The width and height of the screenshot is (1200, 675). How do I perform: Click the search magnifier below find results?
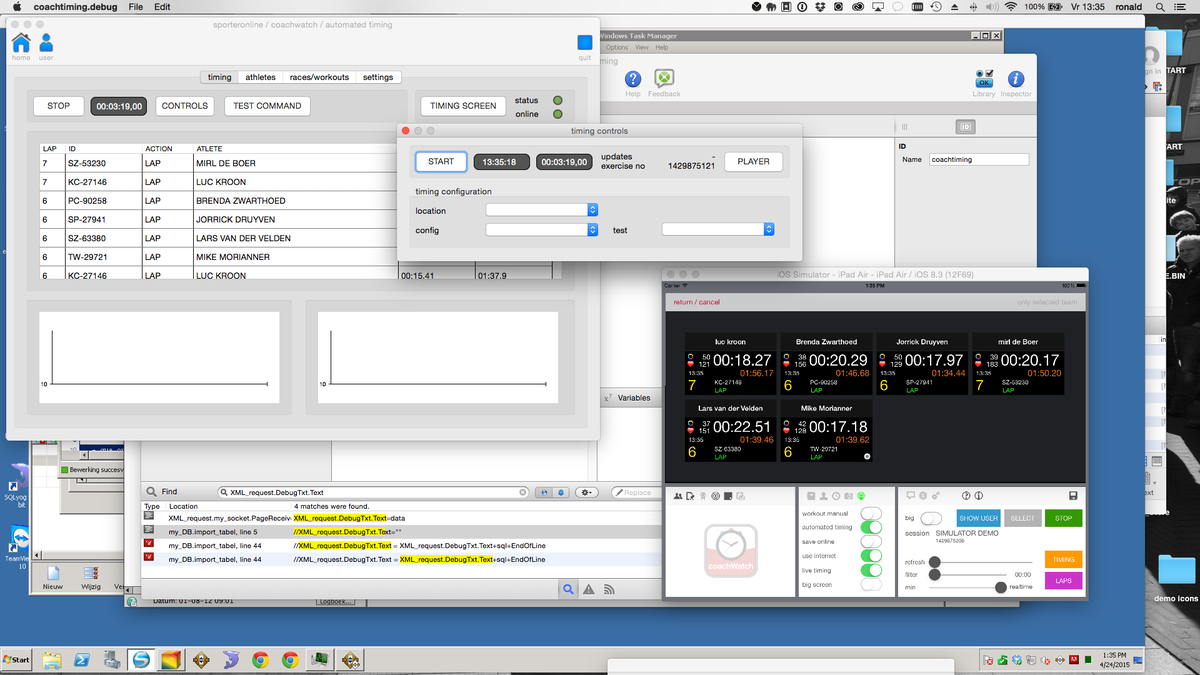(568, 590)
